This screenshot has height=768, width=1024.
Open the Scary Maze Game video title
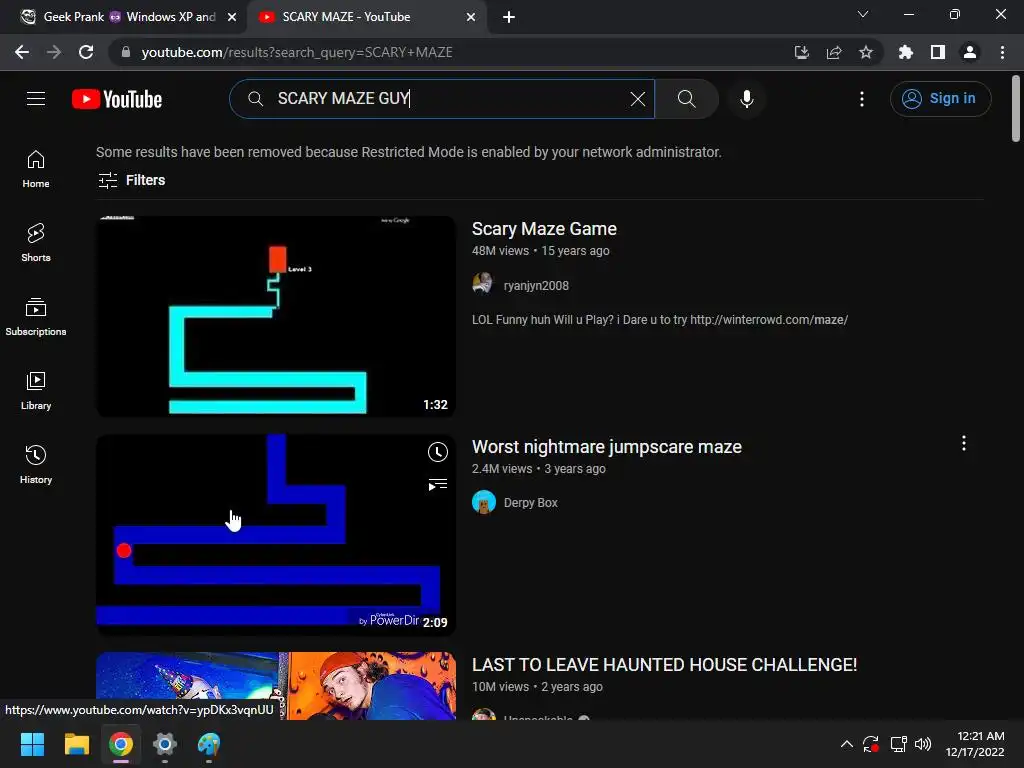tap(544, 229)
